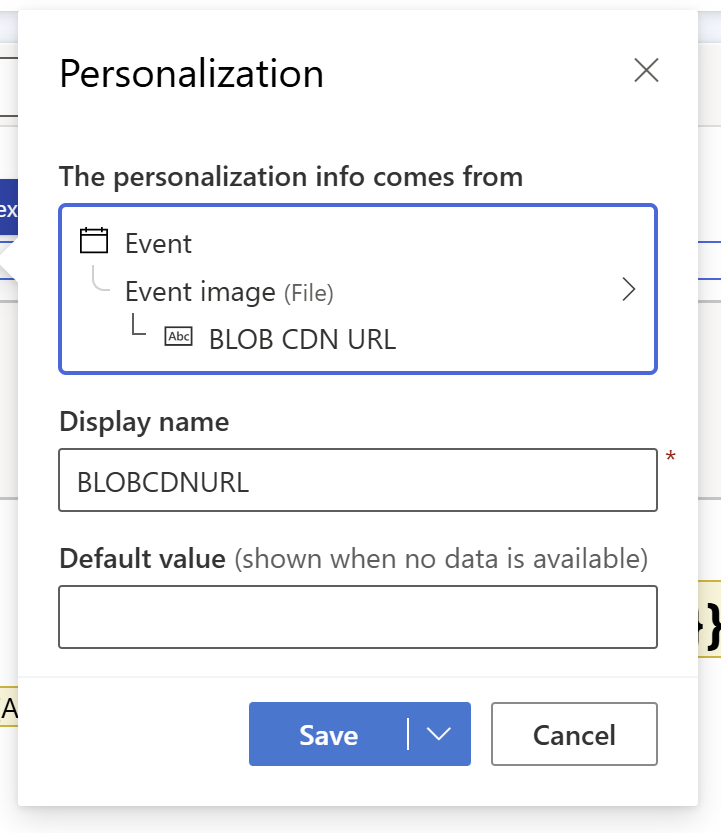The width and height of the screenshot is (721, 833).
Task: Select the Event entry in source tree
Action: 158,243
